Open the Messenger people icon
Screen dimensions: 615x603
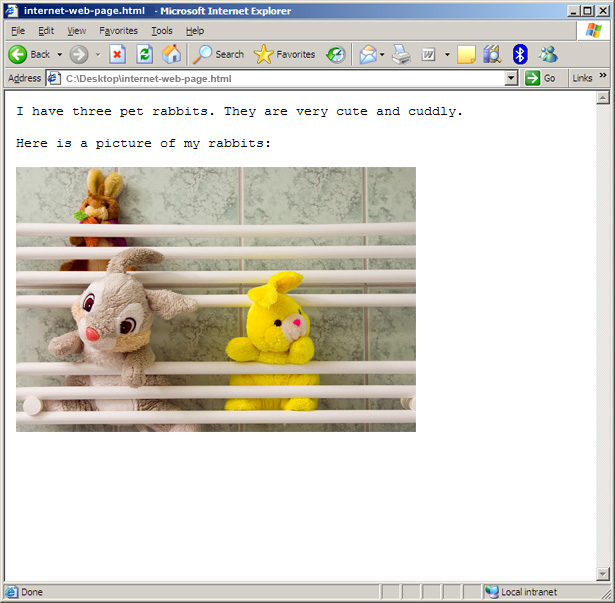click(548, 54)
